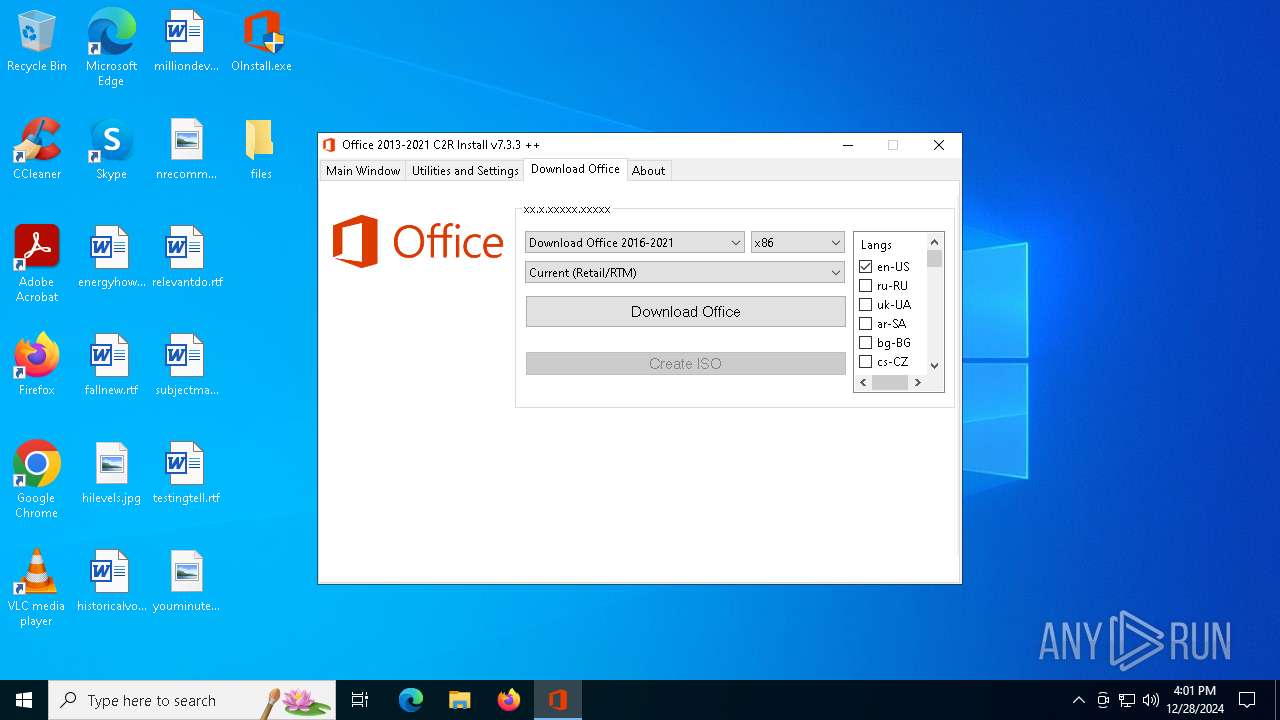1280x720 pixels.
Task: Select hilevels.jpg image icon
Action: pos(111,474)
